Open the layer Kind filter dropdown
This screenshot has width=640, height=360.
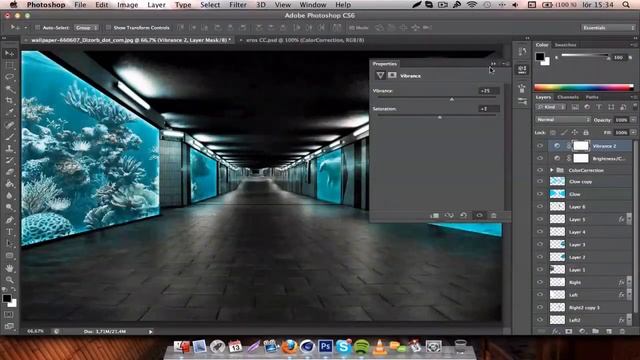[550, 107]
